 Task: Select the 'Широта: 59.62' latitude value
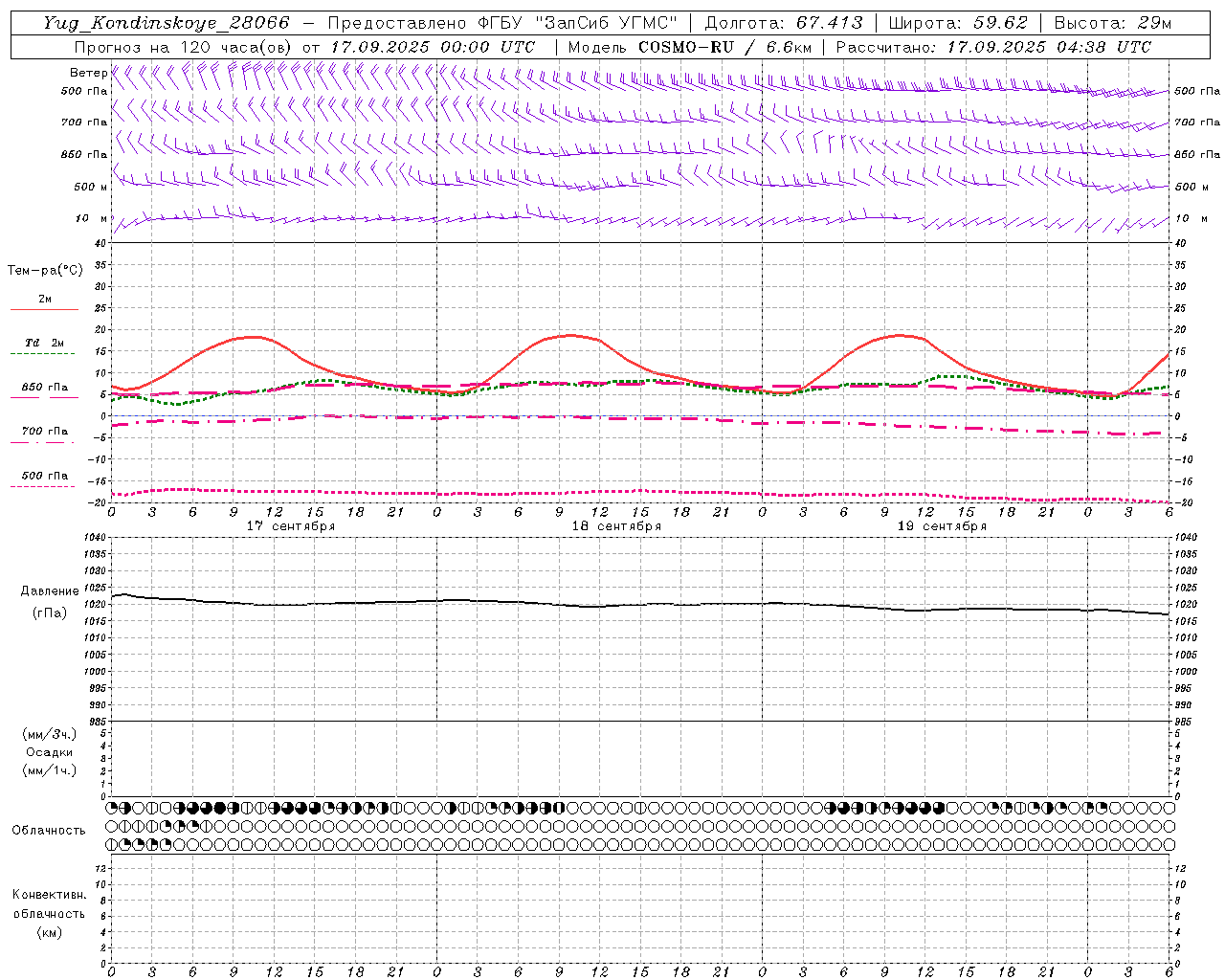point(958,23)
